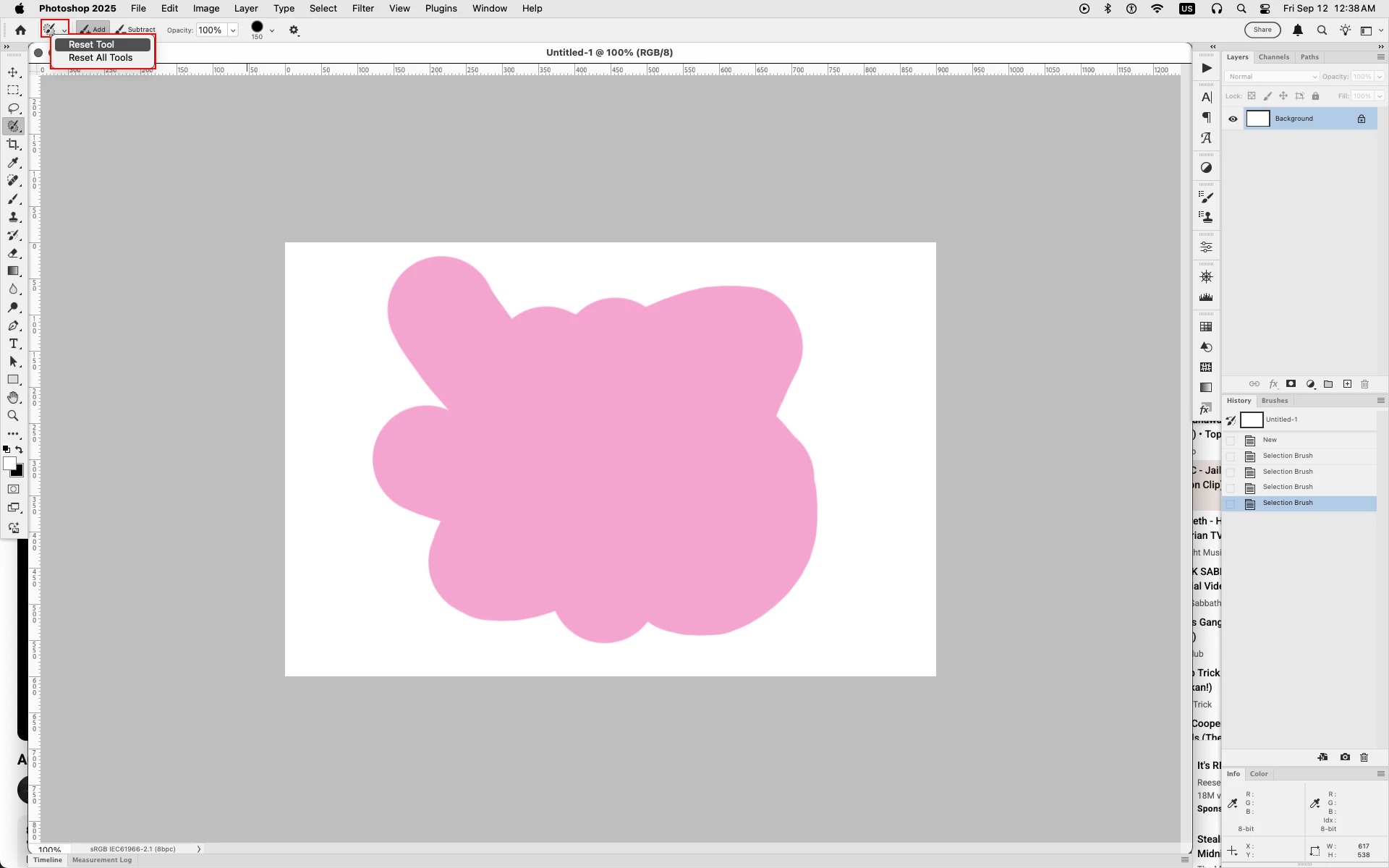Select the Zoom tool in the toolbar

click(13, 416)
